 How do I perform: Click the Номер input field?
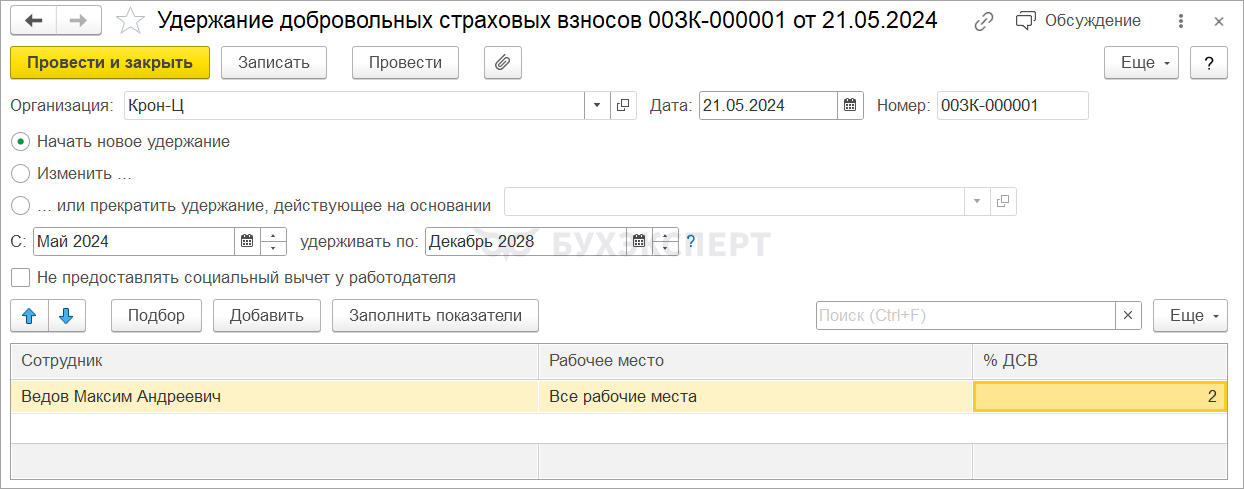pyautogui.click(x=1012, y=105)
